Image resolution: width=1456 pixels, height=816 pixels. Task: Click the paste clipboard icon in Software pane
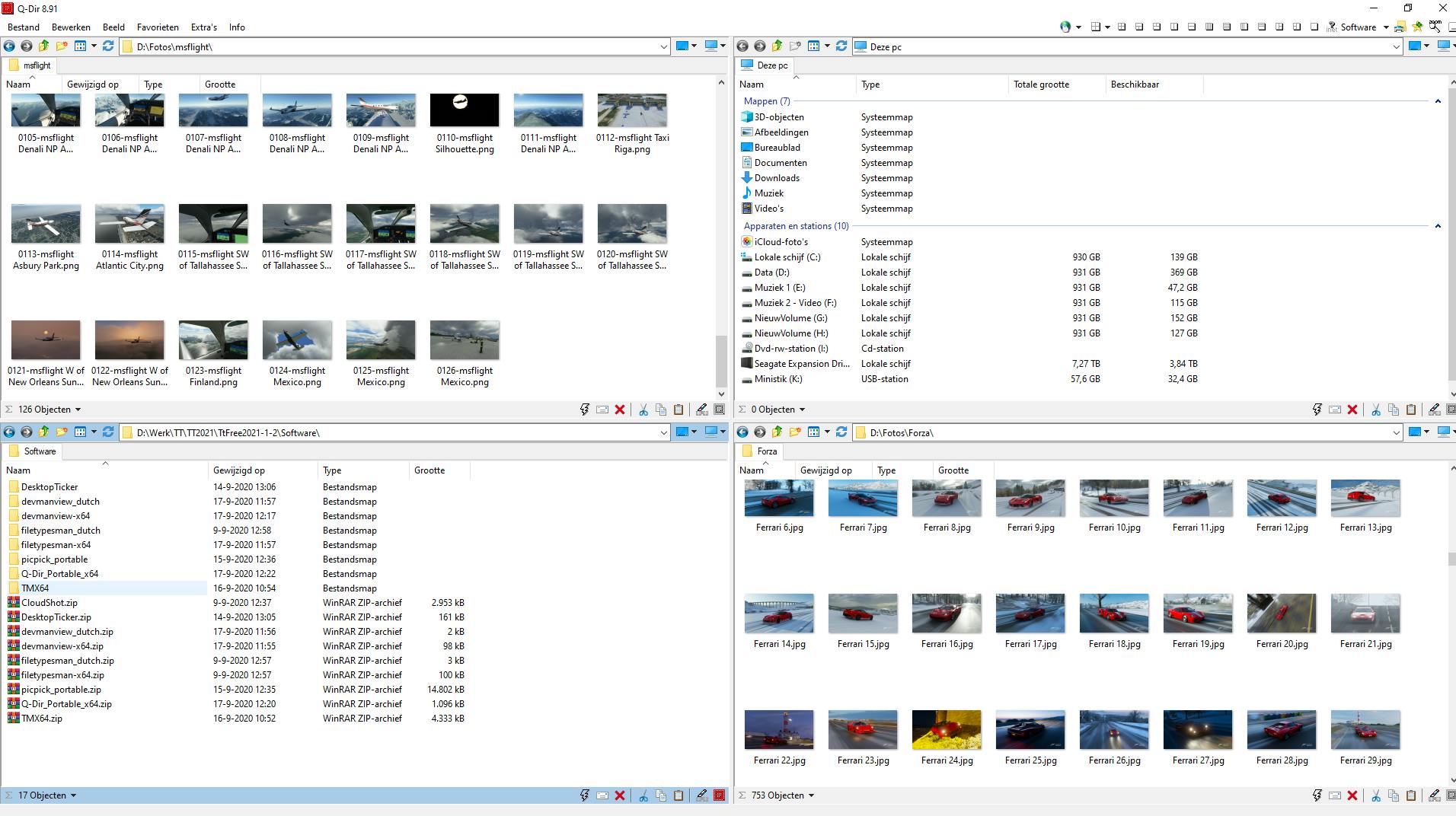tap(679, 795)
